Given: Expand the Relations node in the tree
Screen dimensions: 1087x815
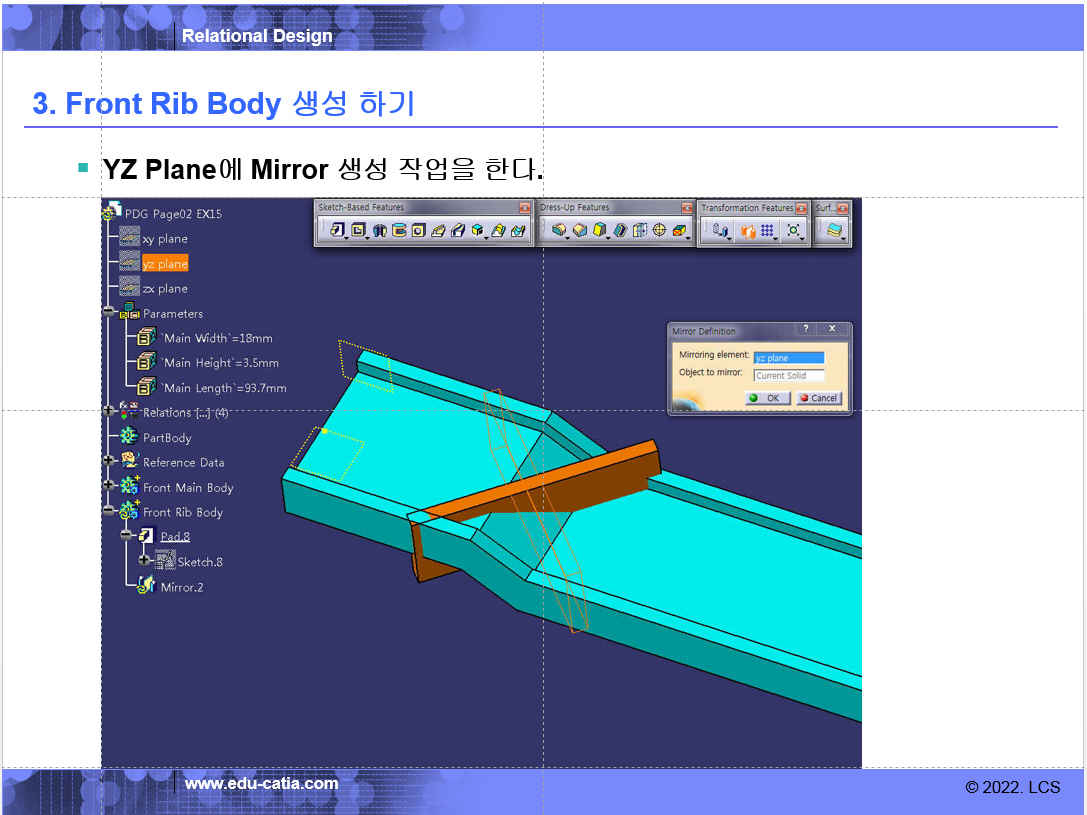Looking at the screenshot, I should click(108, 412).
